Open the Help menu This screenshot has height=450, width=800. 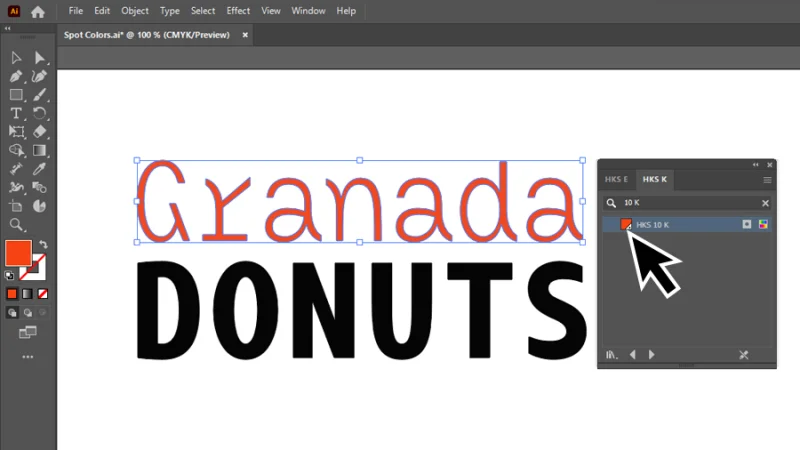click(346, 11)
